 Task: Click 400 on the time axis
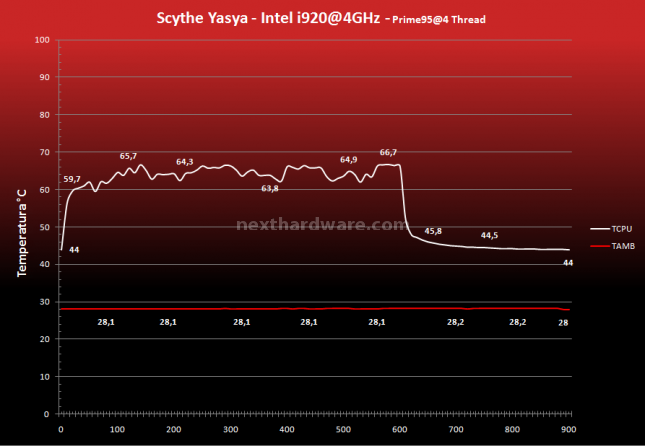pos(287,429)
